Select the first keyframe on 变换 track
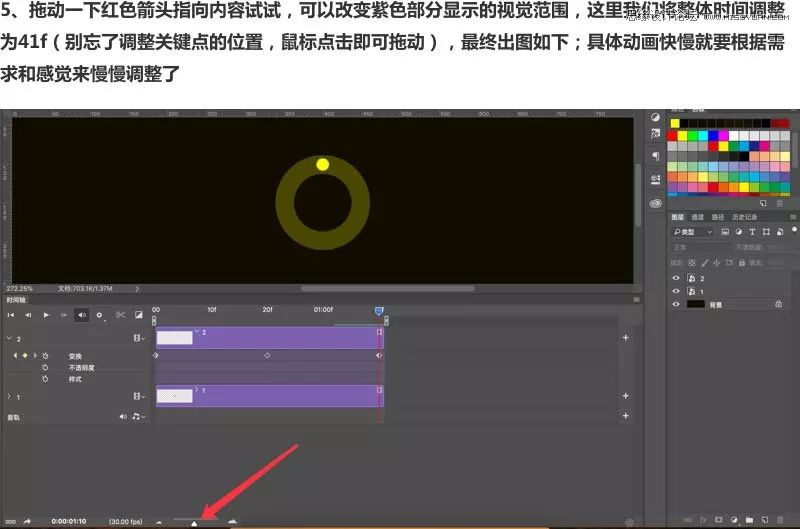800x529 pixels. pyautogui.click(x=156, y=356)
